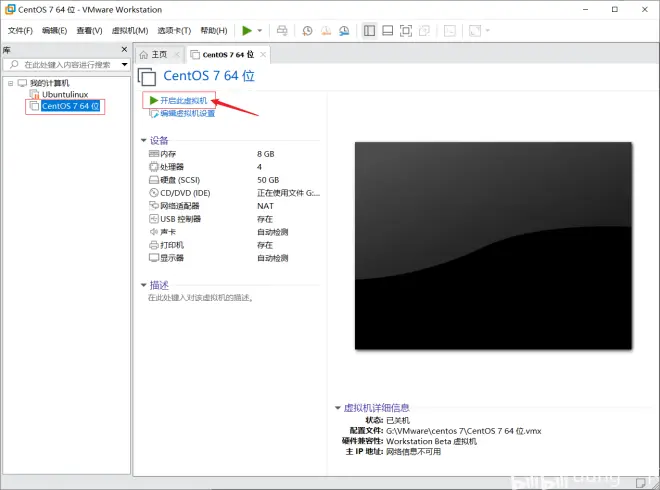
Task: Click the 硬盘 (SCSI) device row
Action: click(234, 180)
